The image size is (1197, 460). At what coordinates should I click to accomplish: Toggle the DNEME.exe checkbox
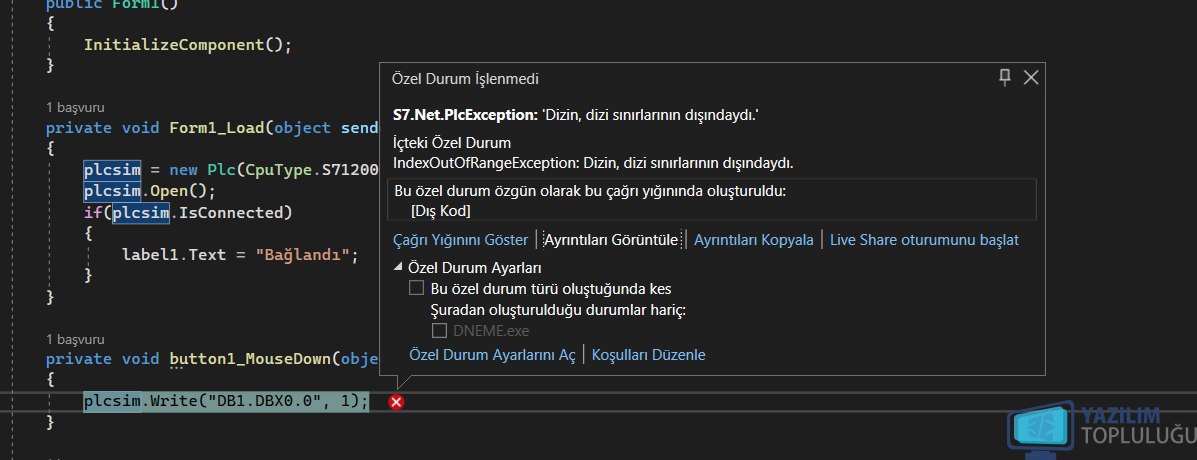coord(439,330)
